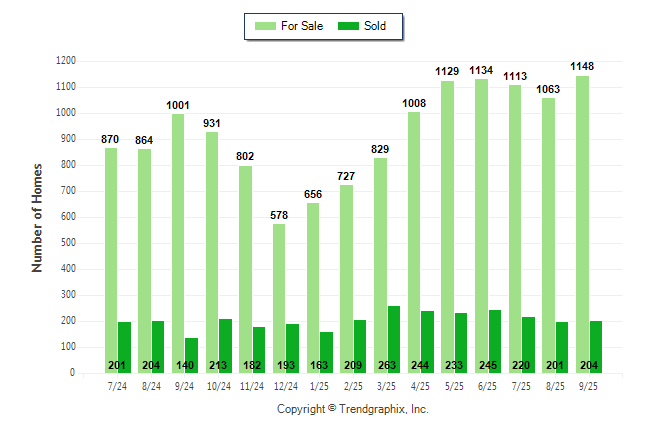Viewport: 646px width, 434px height.
Task: Click the Number of Homes axis title
Action: coord(37,217)
